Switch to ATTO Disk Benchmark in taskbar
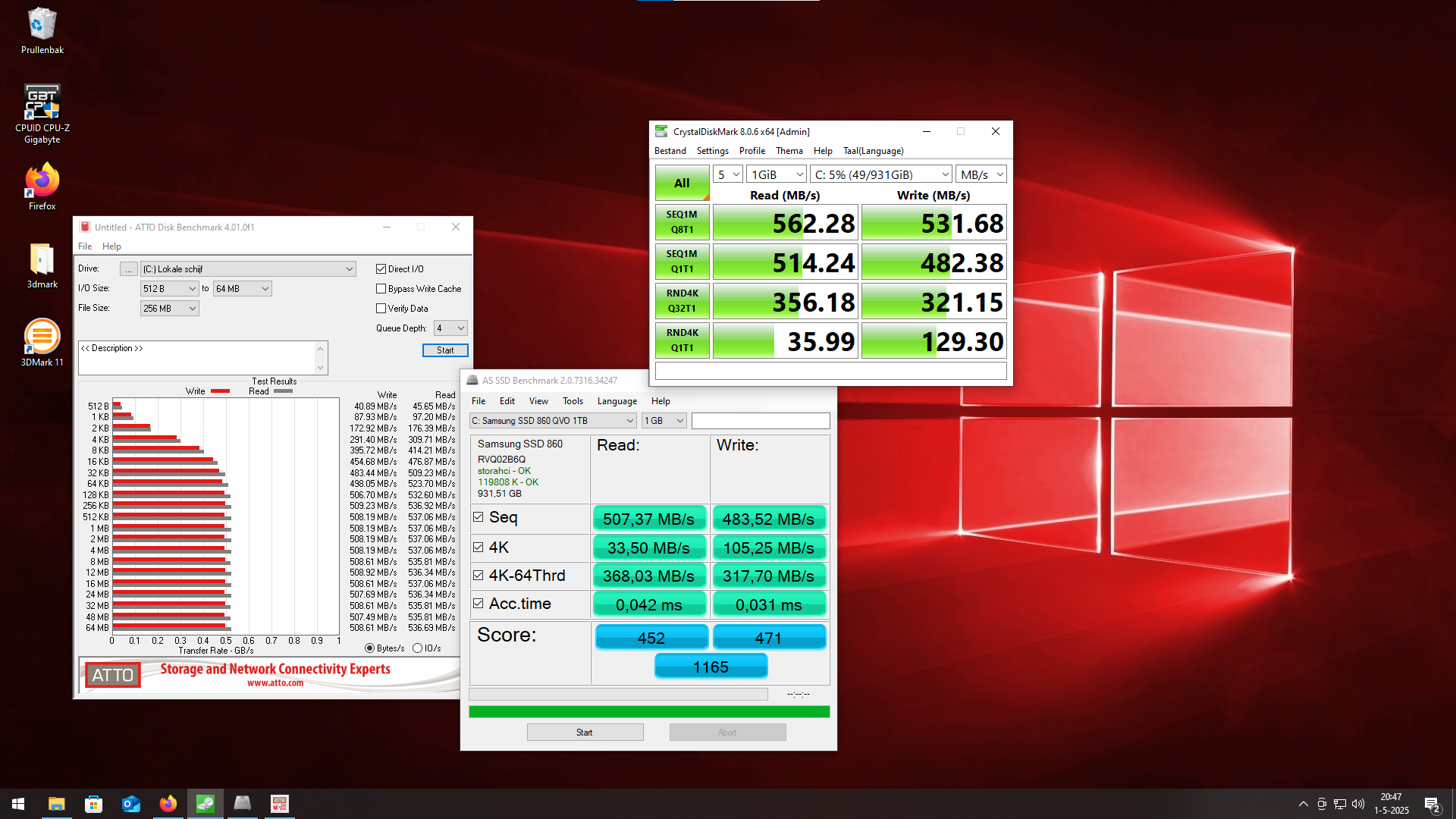This screenshot has width=1456, height=819. pos(280,804)
